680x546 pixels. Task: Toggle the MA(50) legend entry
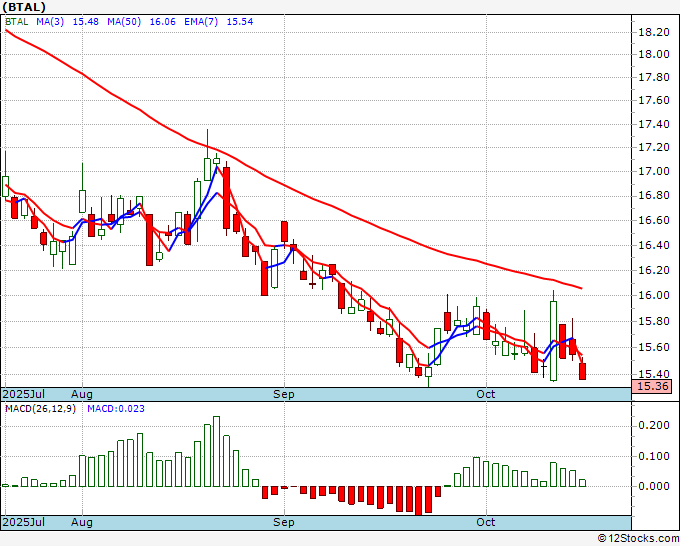(x=126, y=22)
